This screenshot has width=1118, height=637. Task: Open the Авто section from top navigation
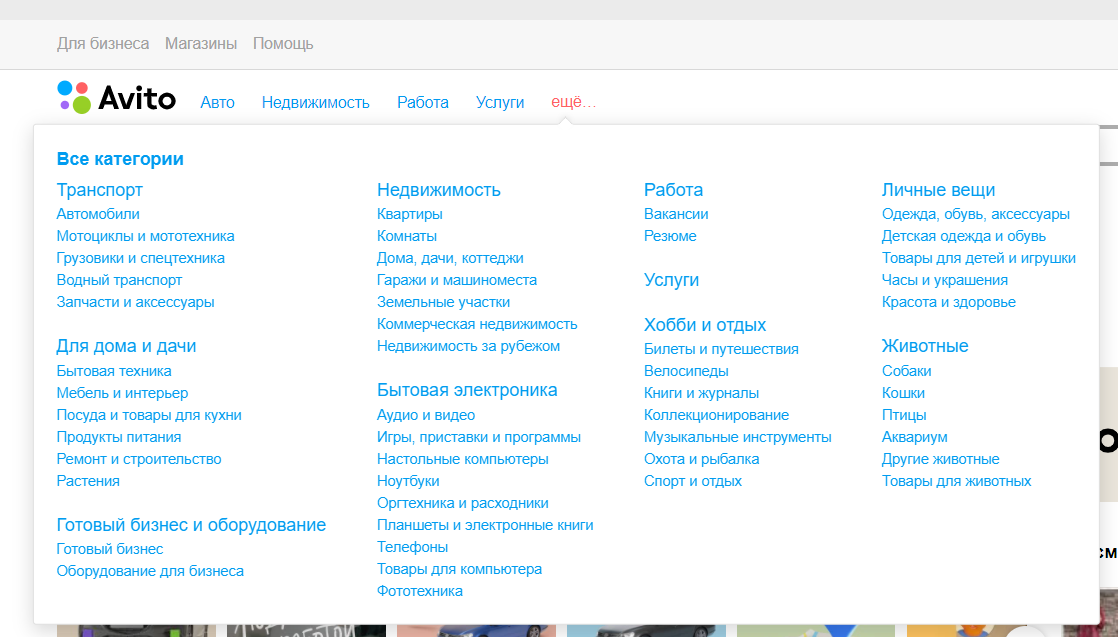(x=218, y=102)
